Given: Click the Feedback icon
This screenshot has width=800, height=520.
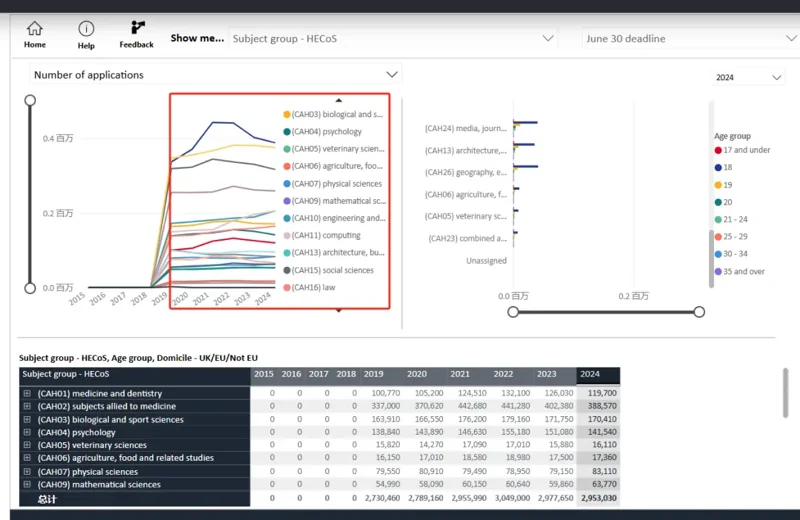Looking at the screenshot, I should pyautogui.click(x=138, y=28).
